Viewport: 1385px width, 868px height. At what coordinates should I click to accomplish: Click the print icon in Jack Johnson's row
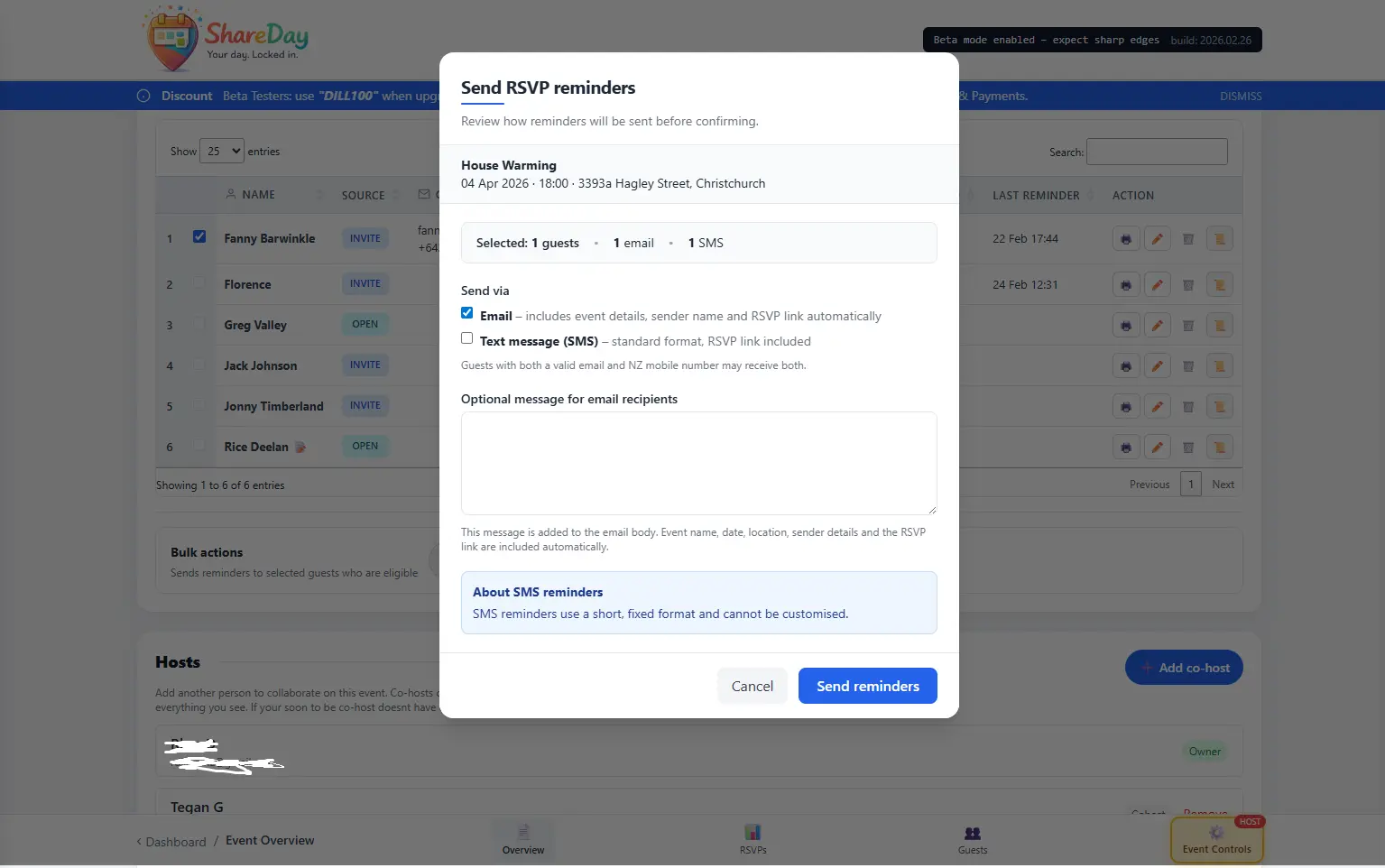[1126, 366]
